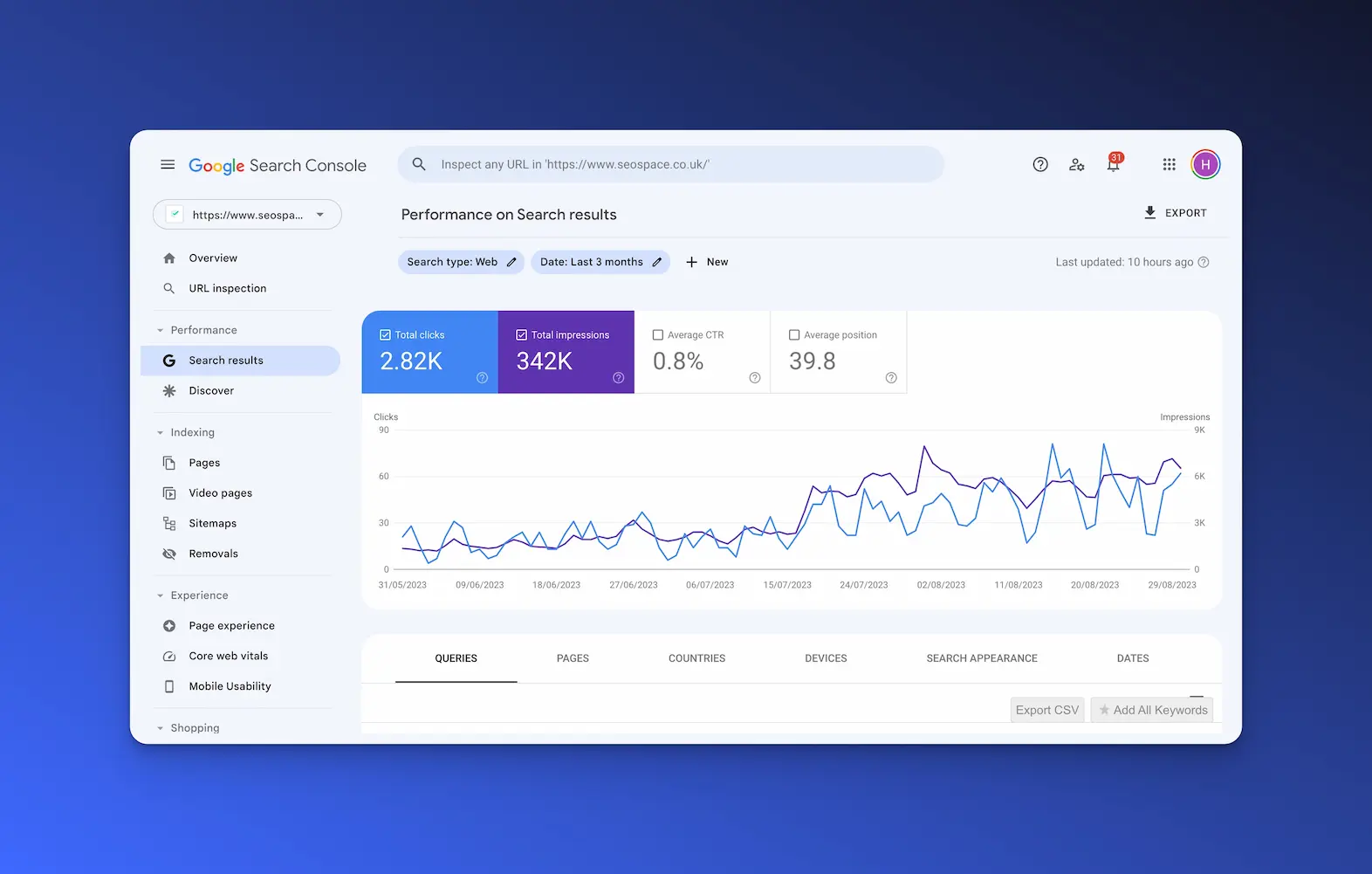Switch to the QUERIES tab
The width and height of the screenshot is (1372, 874).
click(x=456, y=658)
